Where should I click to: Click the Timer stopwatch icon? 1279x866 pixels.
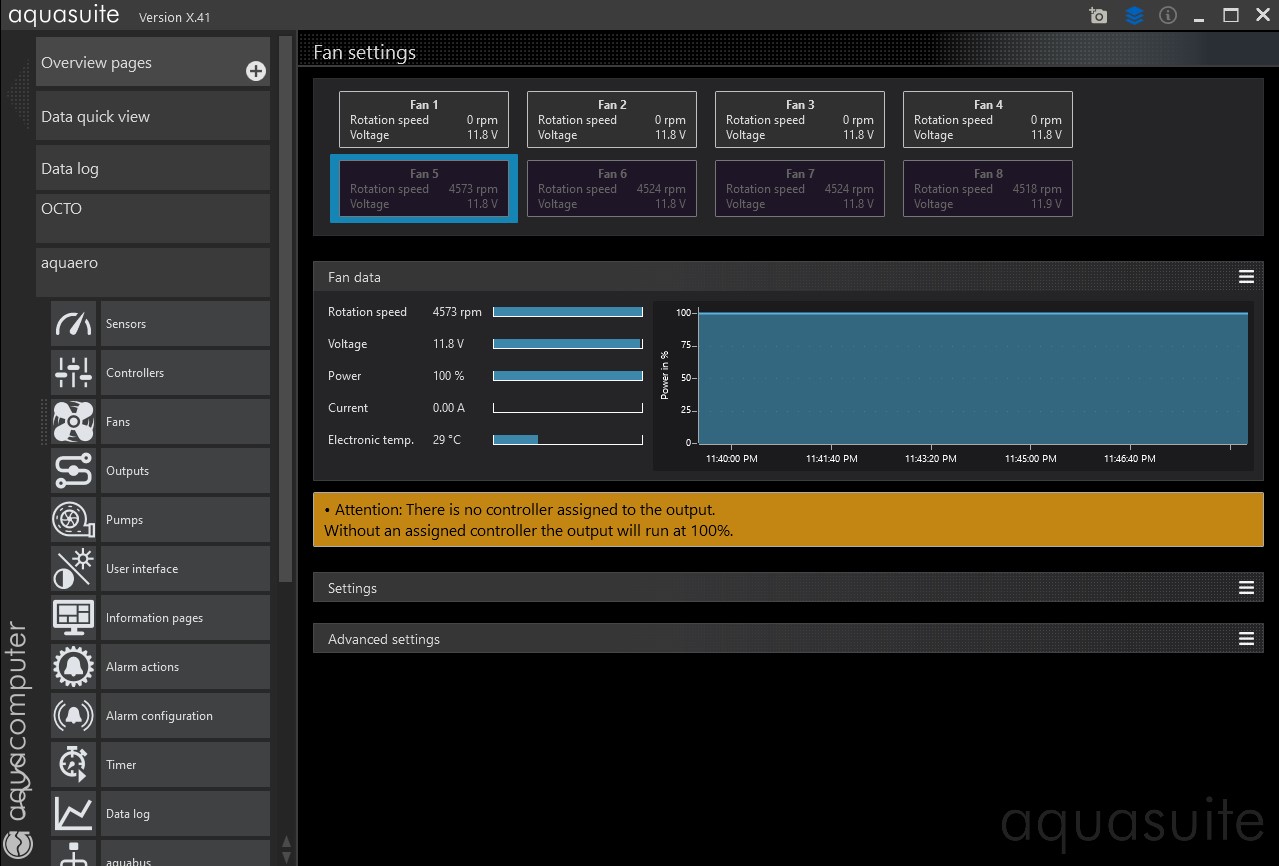coord(73,765)
